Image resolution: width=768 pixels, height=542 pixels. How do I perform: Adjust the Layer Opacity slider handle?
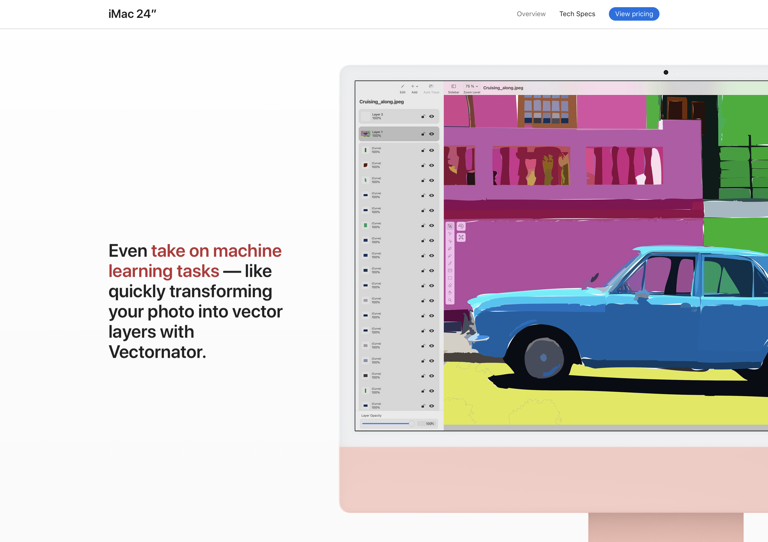(x=411, y=424)
